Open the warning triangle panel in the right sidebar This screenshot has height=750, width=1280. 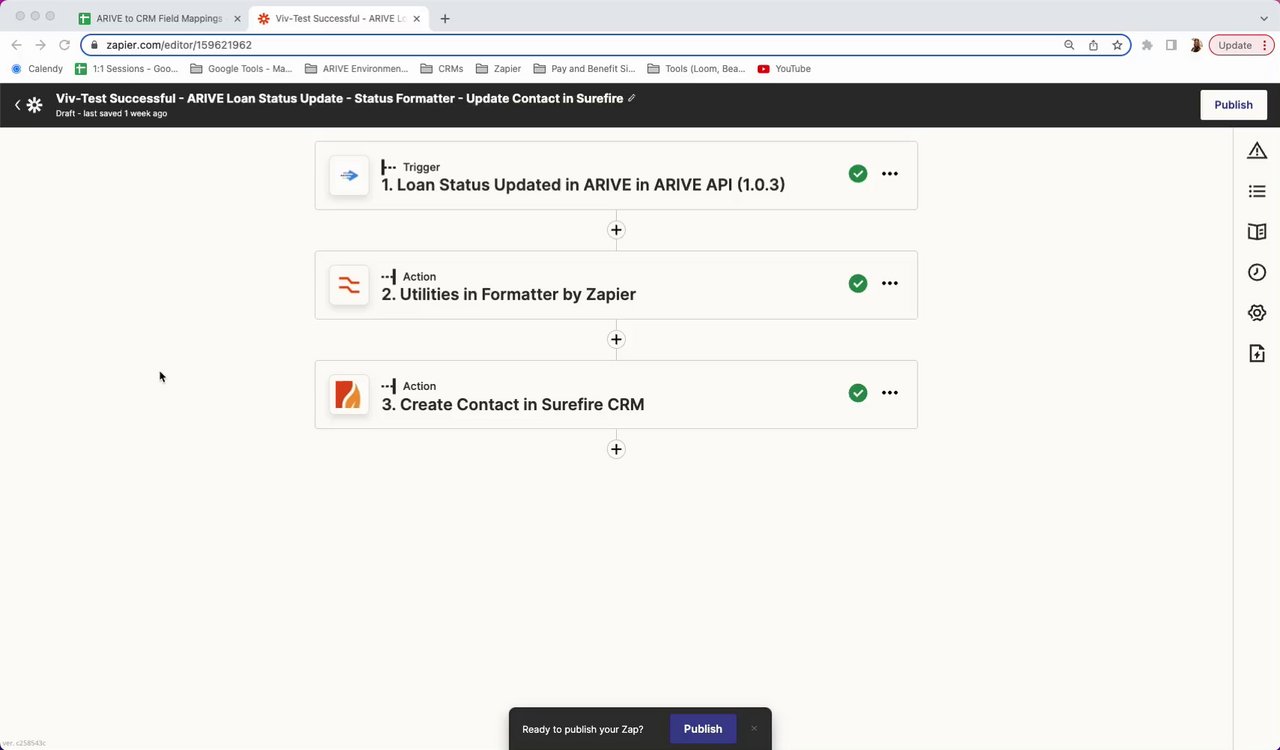[1257, 151]
